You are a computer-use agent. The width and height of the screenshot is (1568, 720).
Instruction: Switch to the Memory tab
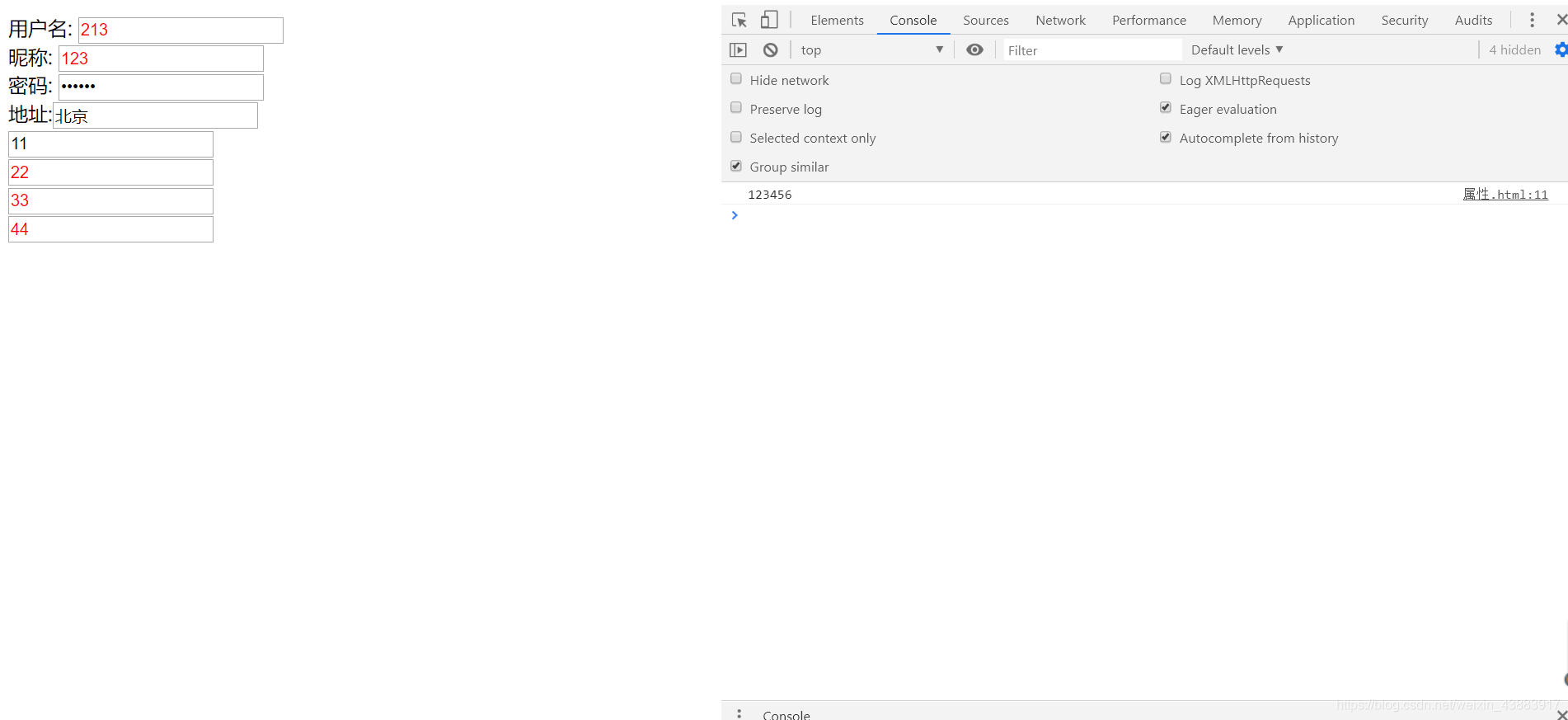(1237, 21)
